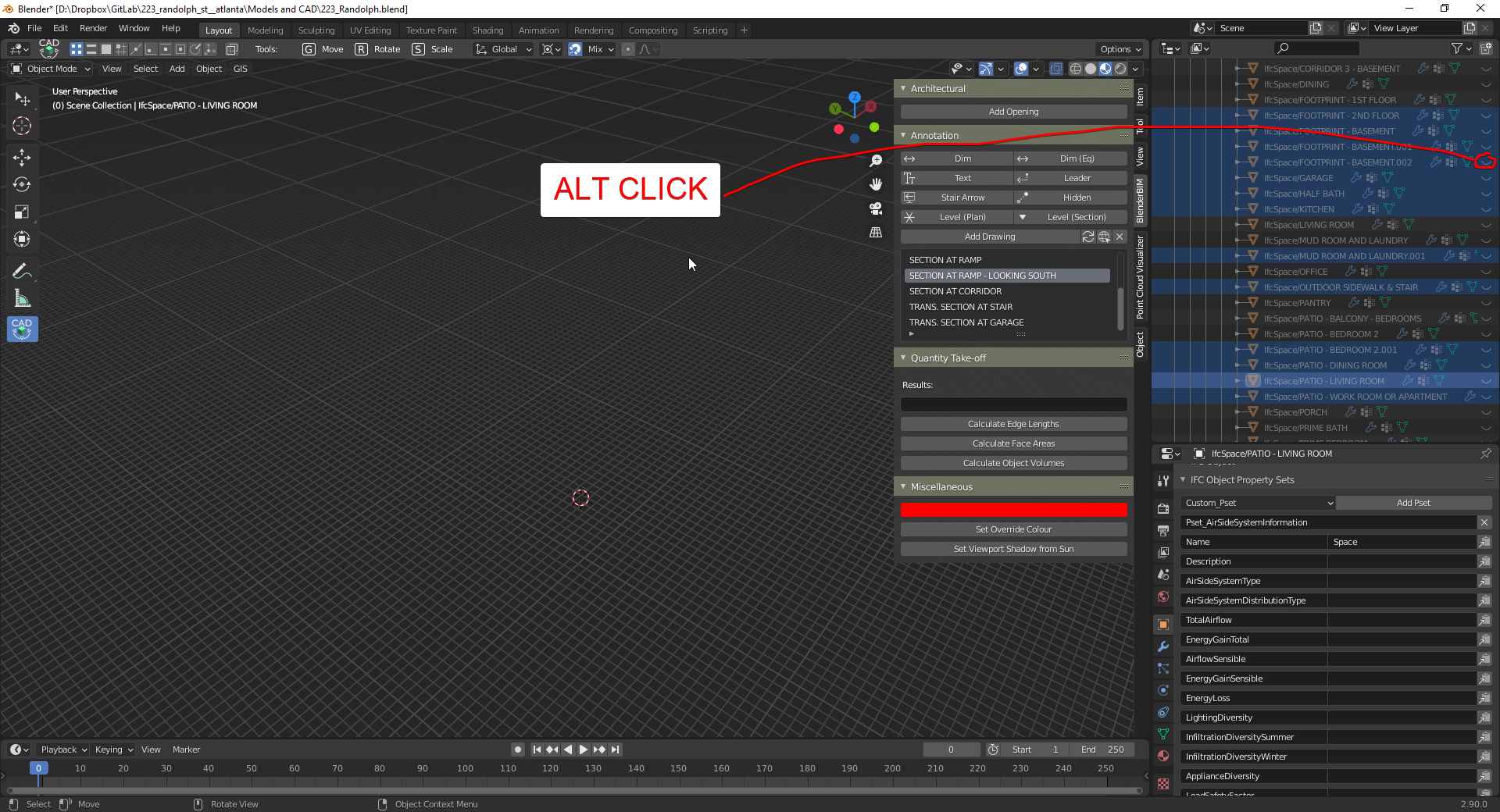The height and width of the screenshot is (812, 1500).
Task: Toggle visibility of IfcSpace/KITCHEN
Action: (1486, 209)
